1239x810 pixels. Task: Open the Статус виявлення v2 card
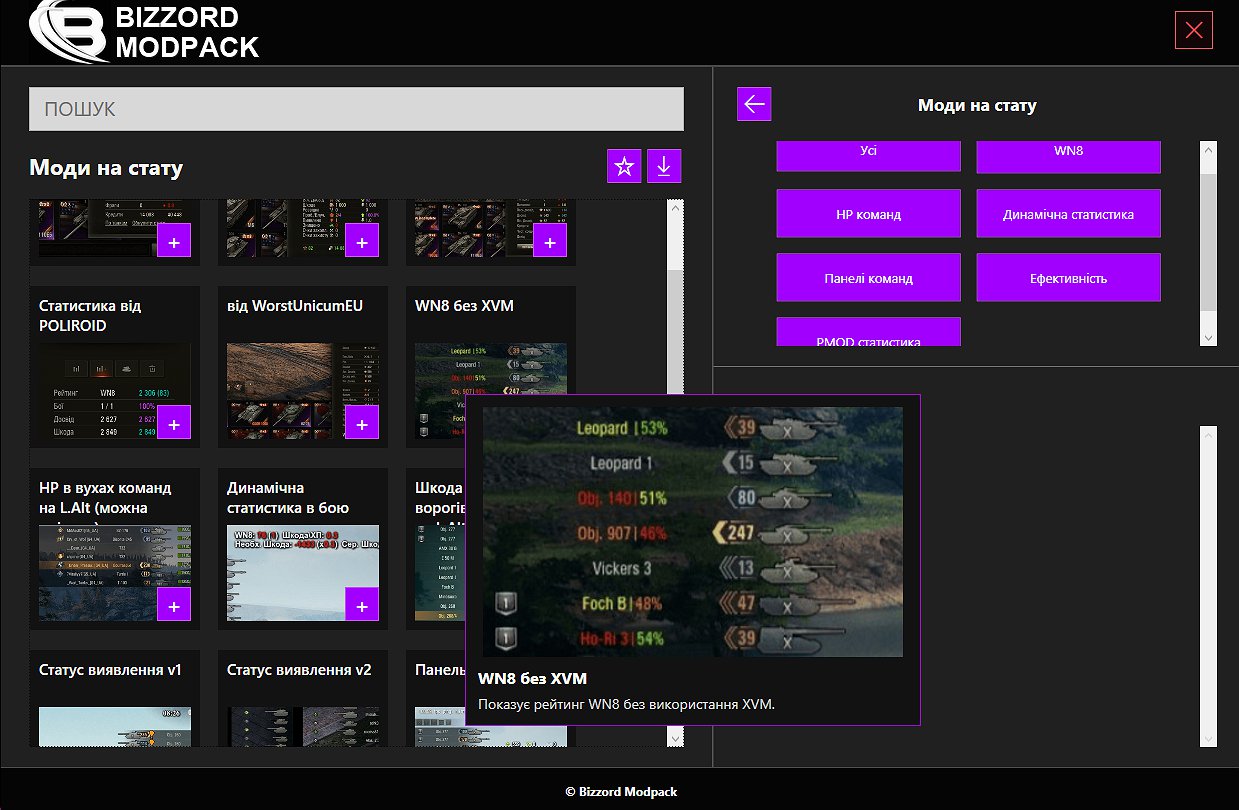pos(303,698)
